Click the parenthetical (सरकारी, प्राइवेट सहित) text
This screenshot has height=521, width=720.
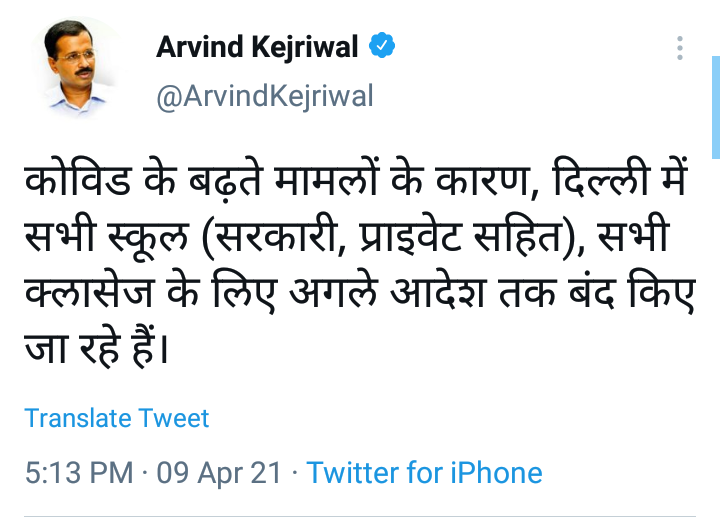point(377,241)
